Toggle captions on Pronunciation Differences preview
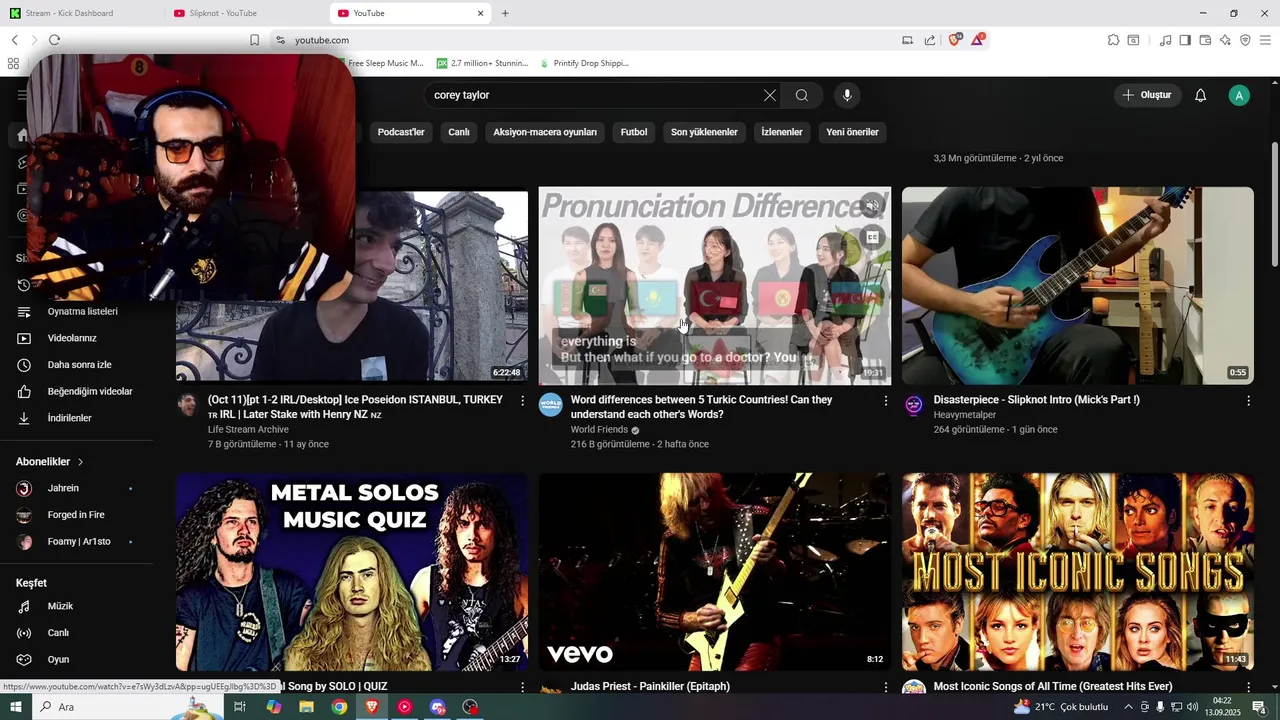1280x720 pixels. 872,238
